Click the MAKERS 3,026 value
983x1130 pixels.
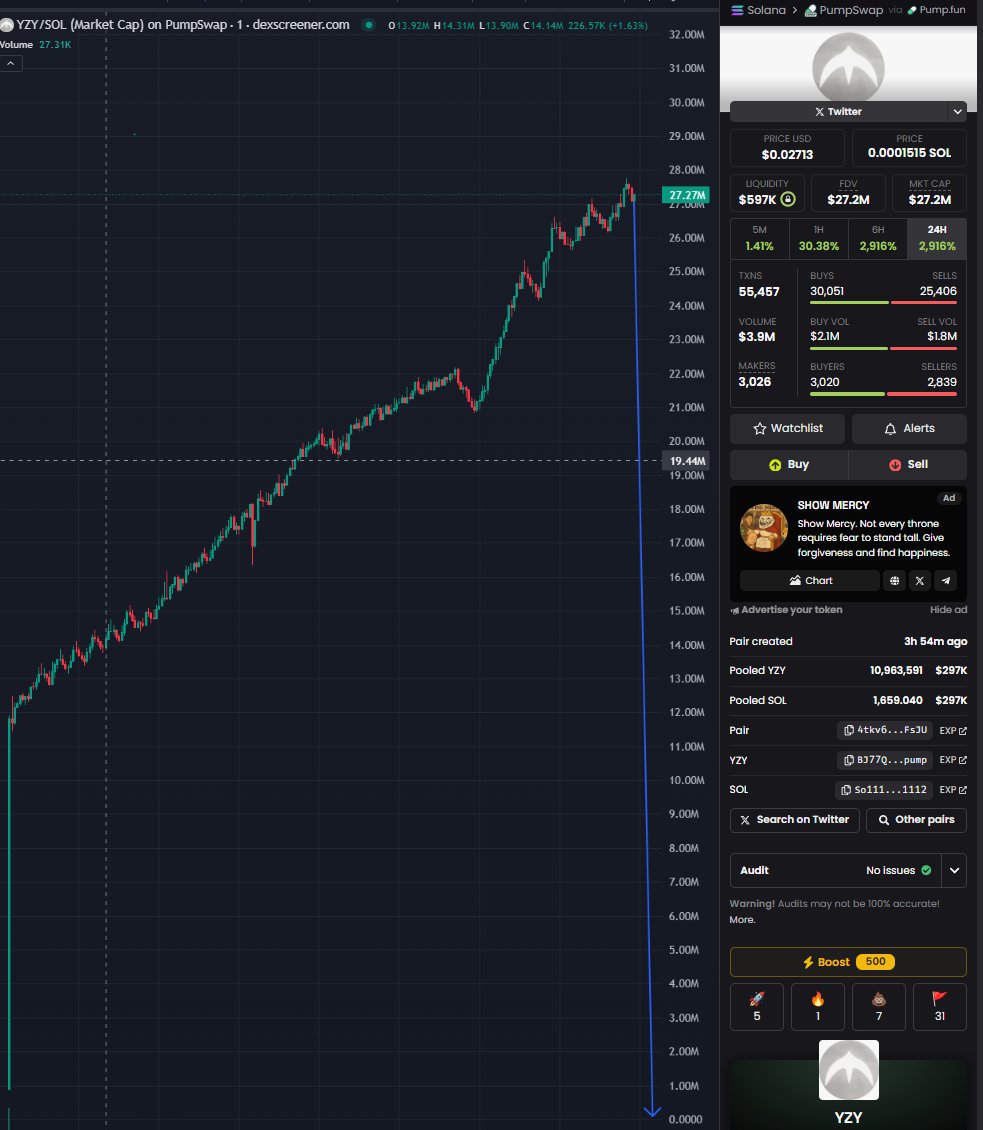tap(755, 382)
